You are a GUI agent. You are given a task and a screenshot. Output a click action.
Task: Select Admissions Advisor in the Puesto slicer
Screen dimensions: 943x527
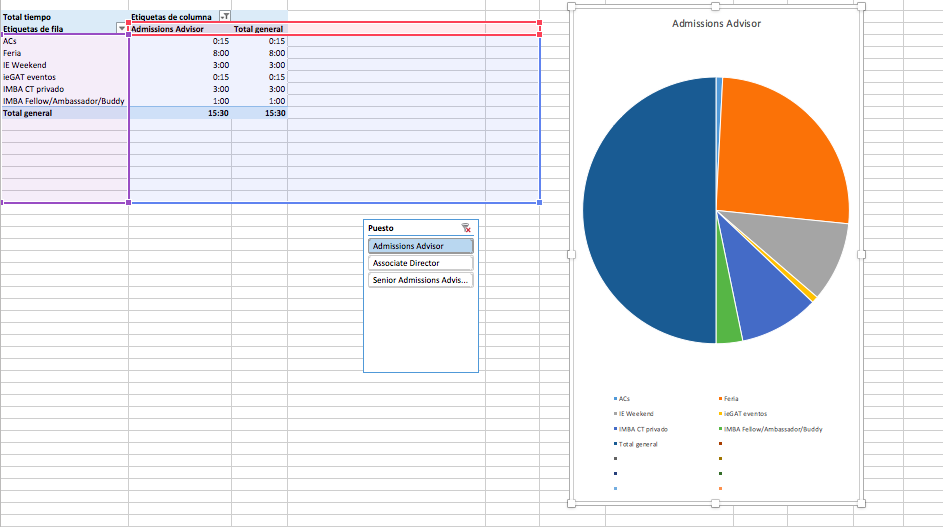[420, 246]
